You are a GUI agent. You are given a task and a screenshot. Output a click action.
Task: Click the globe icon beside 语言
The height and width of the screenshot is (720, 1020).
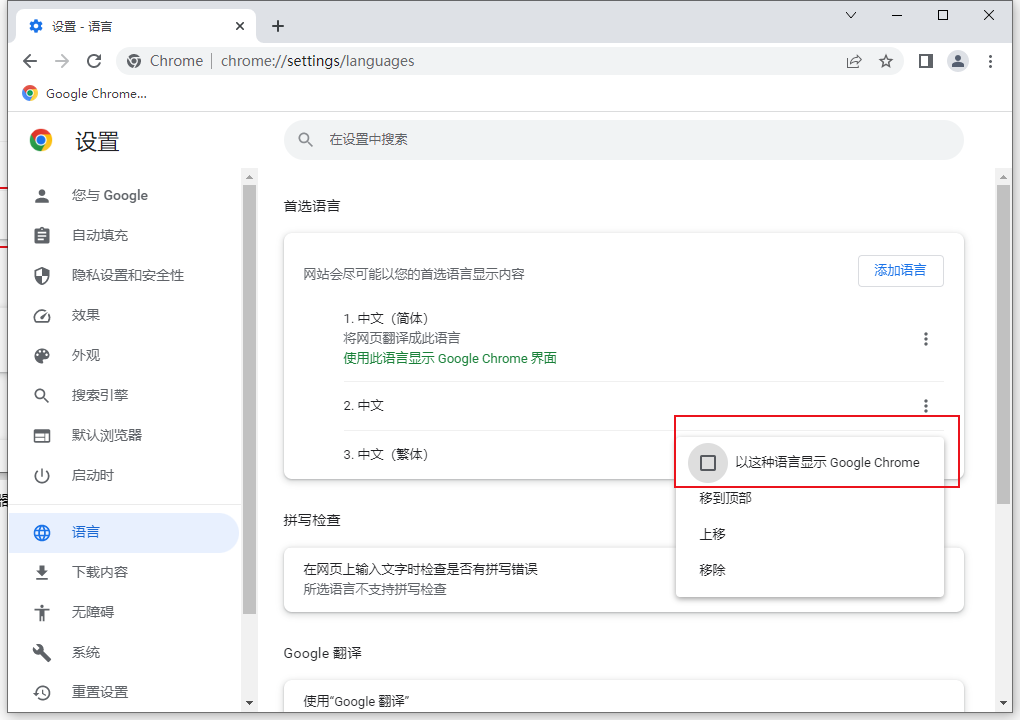42,533
